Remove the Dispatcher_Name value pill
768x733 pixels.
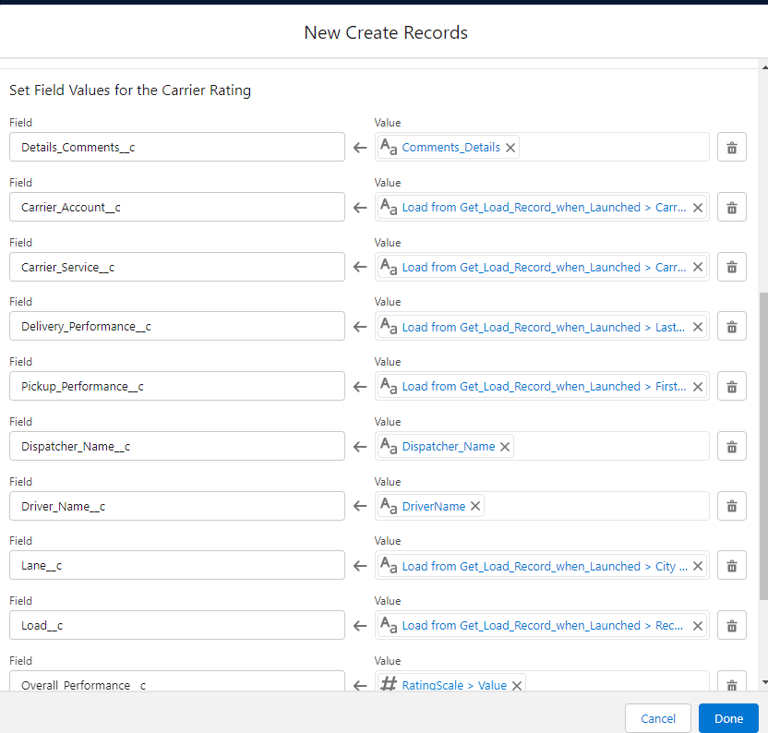(505, 447)
